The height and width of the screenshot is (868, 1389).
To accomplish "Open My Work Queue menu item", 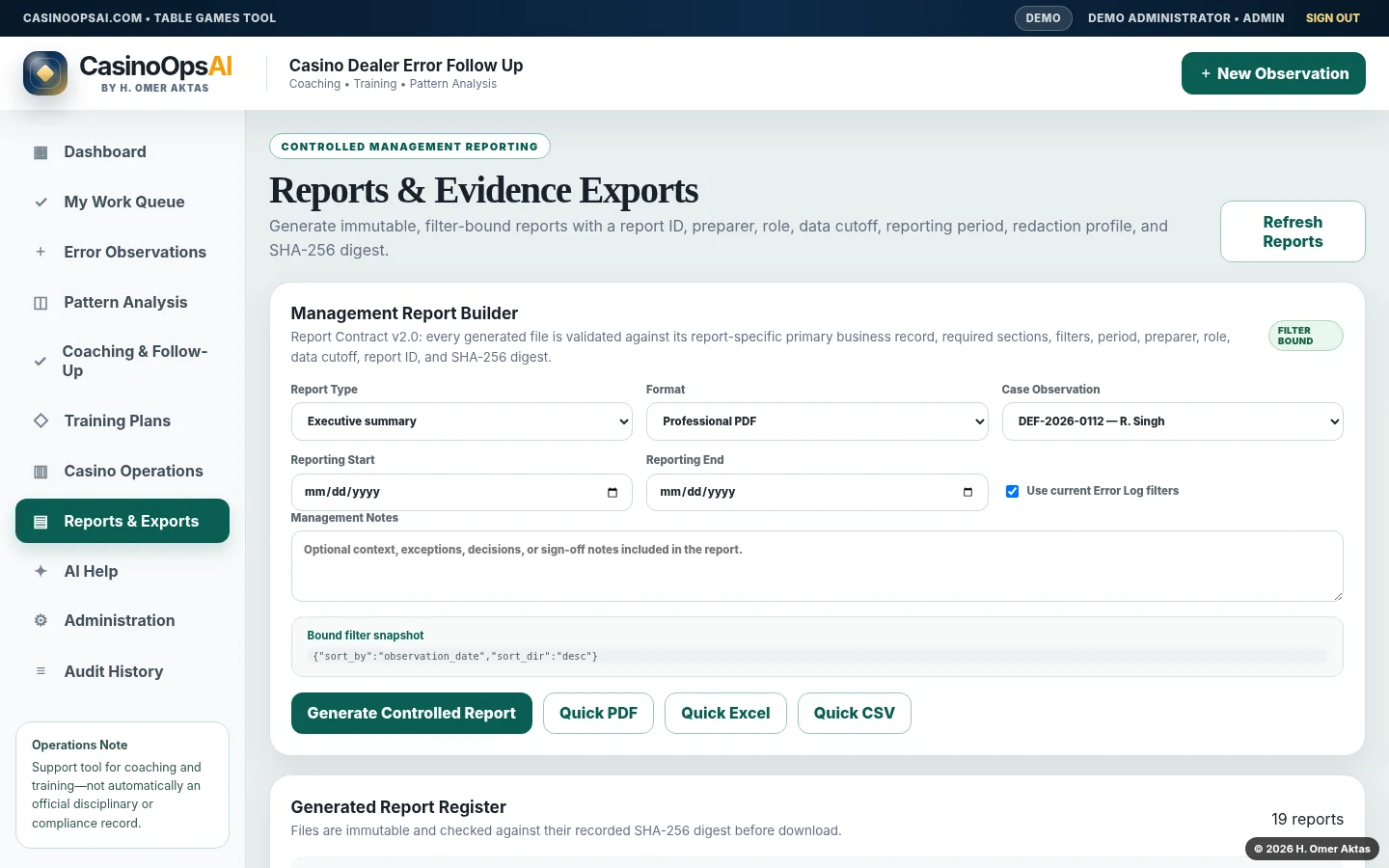I will click(x=123, y=203).
